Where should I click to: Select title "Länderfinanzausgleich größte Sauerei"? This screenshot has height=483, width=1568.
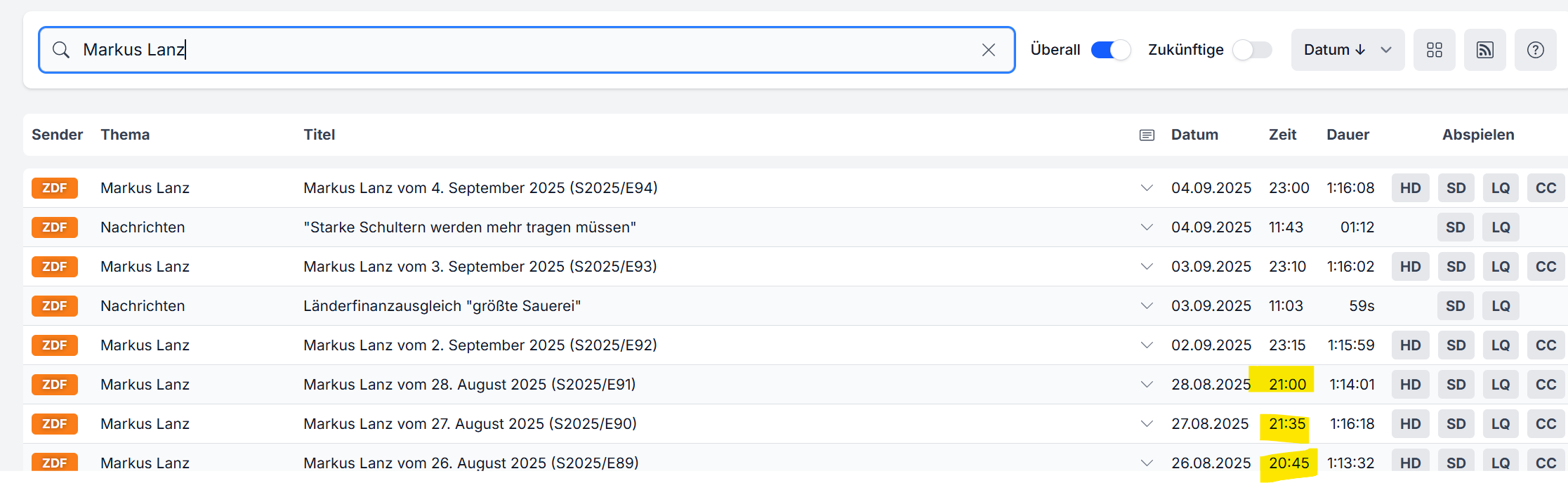tap(442, 306)
